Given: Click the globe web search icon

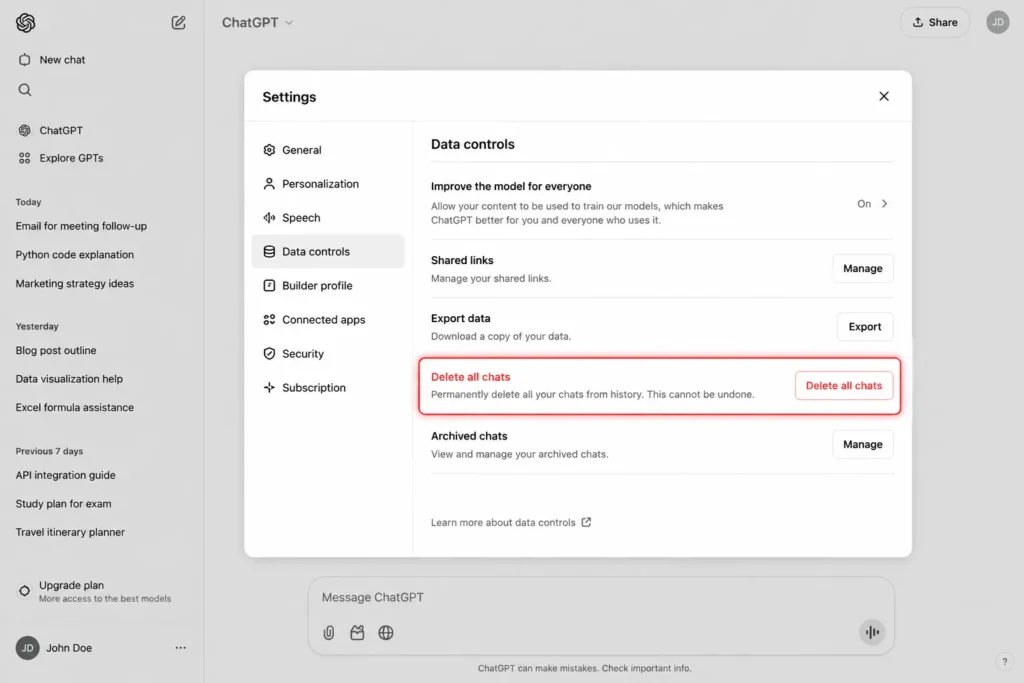Looking at the screenshot, I should (386, 633).
